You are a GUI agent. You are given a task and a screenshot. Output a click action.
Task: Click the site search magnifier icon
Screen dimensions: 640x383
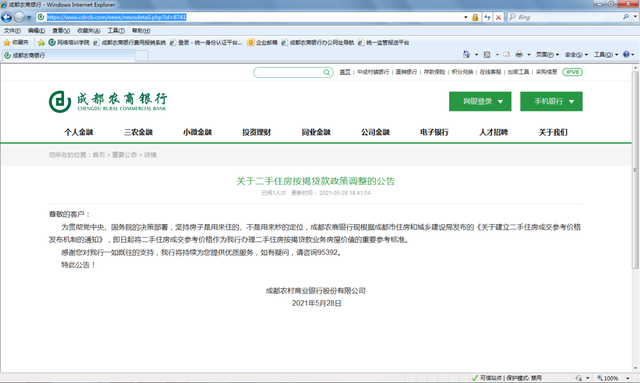click(x=327, y=72)
